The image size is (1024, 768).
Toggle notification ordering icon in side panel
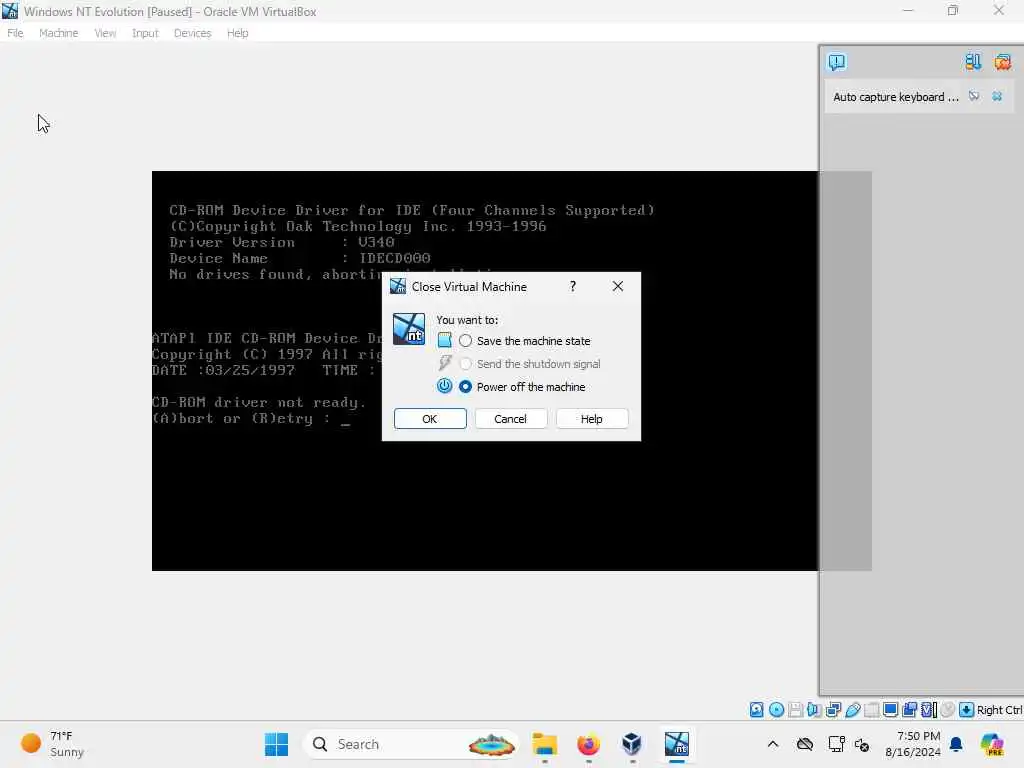[x=972, y=62]
